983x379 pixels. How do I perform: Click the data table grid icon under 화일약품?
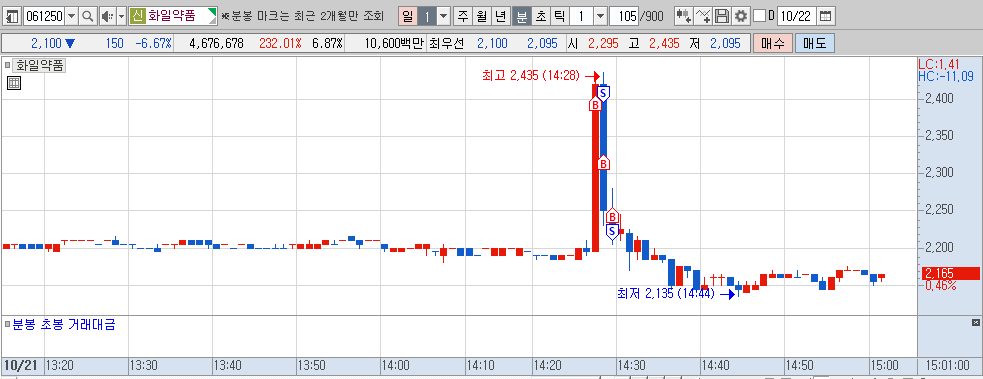point(14,83)
